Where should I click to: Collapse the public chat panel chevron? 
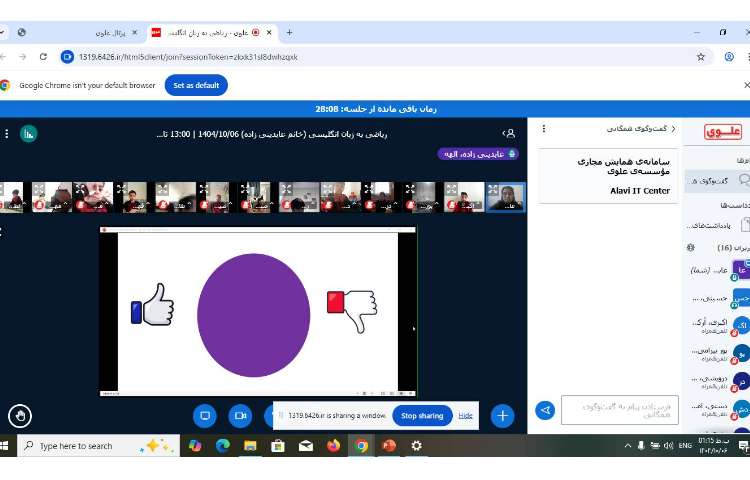673,129
